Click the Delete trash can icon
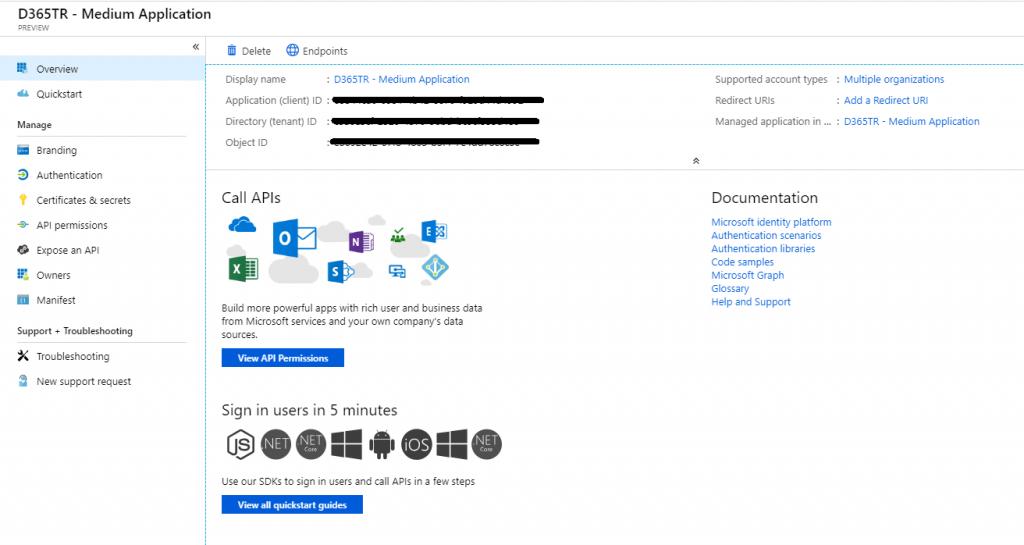1024x545 pixels. coord(231,50)
